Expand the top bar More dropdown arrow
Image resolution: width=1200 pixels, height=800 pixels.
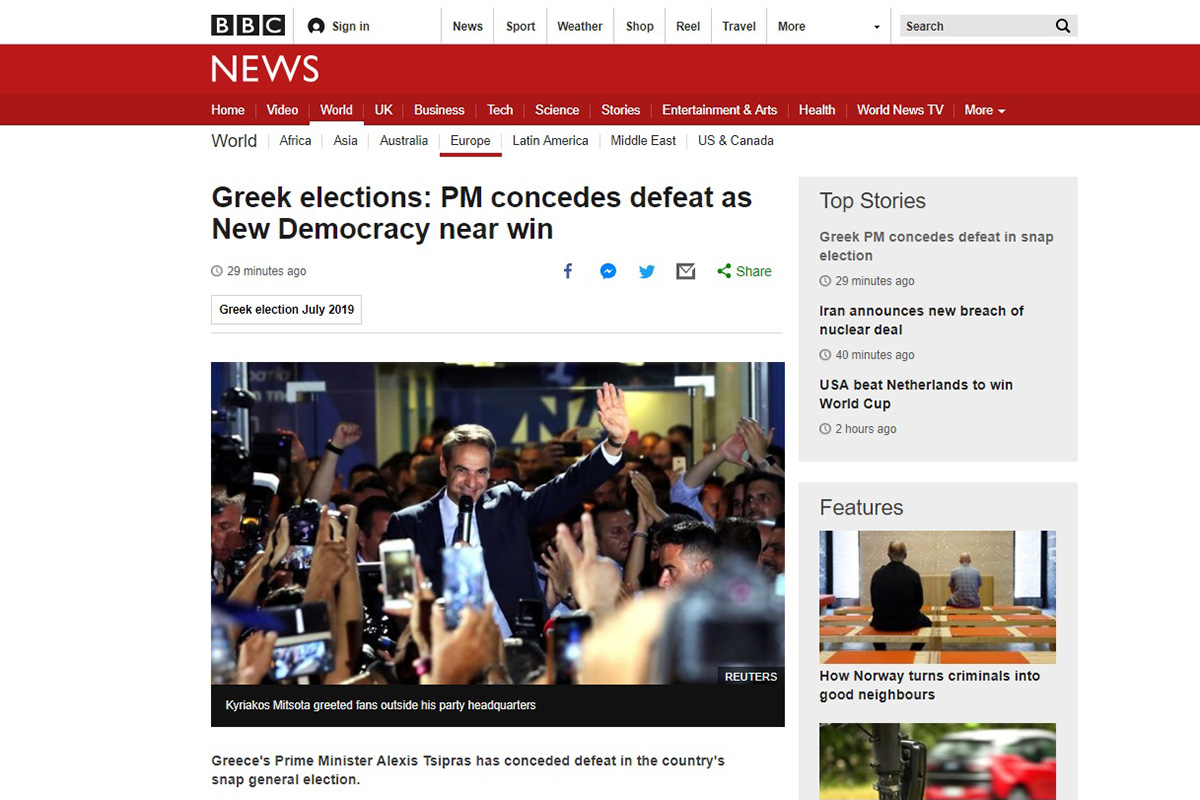click(877, 27)
